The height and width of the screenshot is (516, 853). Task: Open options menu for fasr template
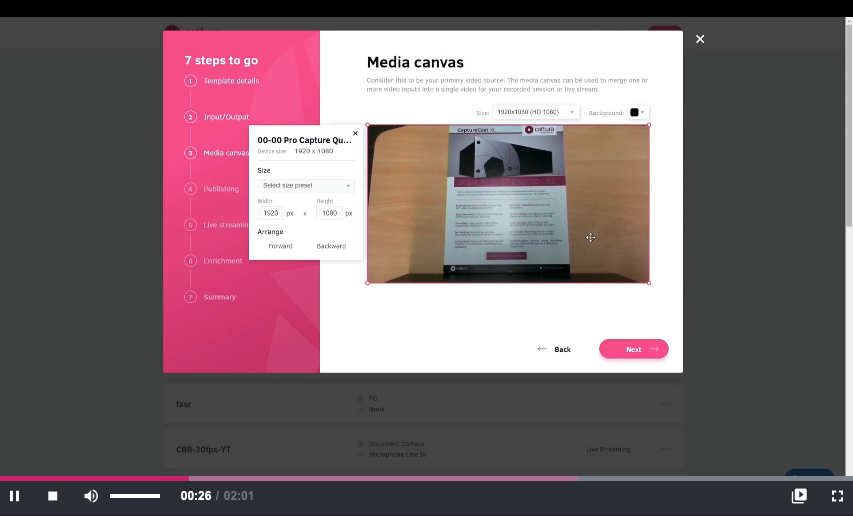[x=666, y=404]
